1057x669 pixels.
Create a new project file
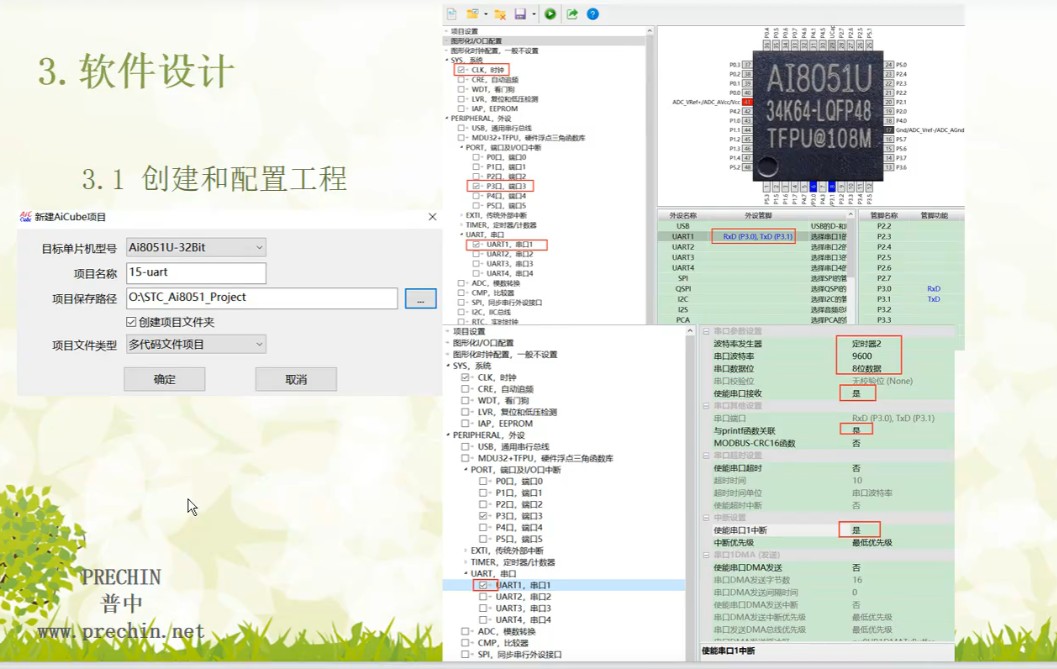click(x=451, y=14)
